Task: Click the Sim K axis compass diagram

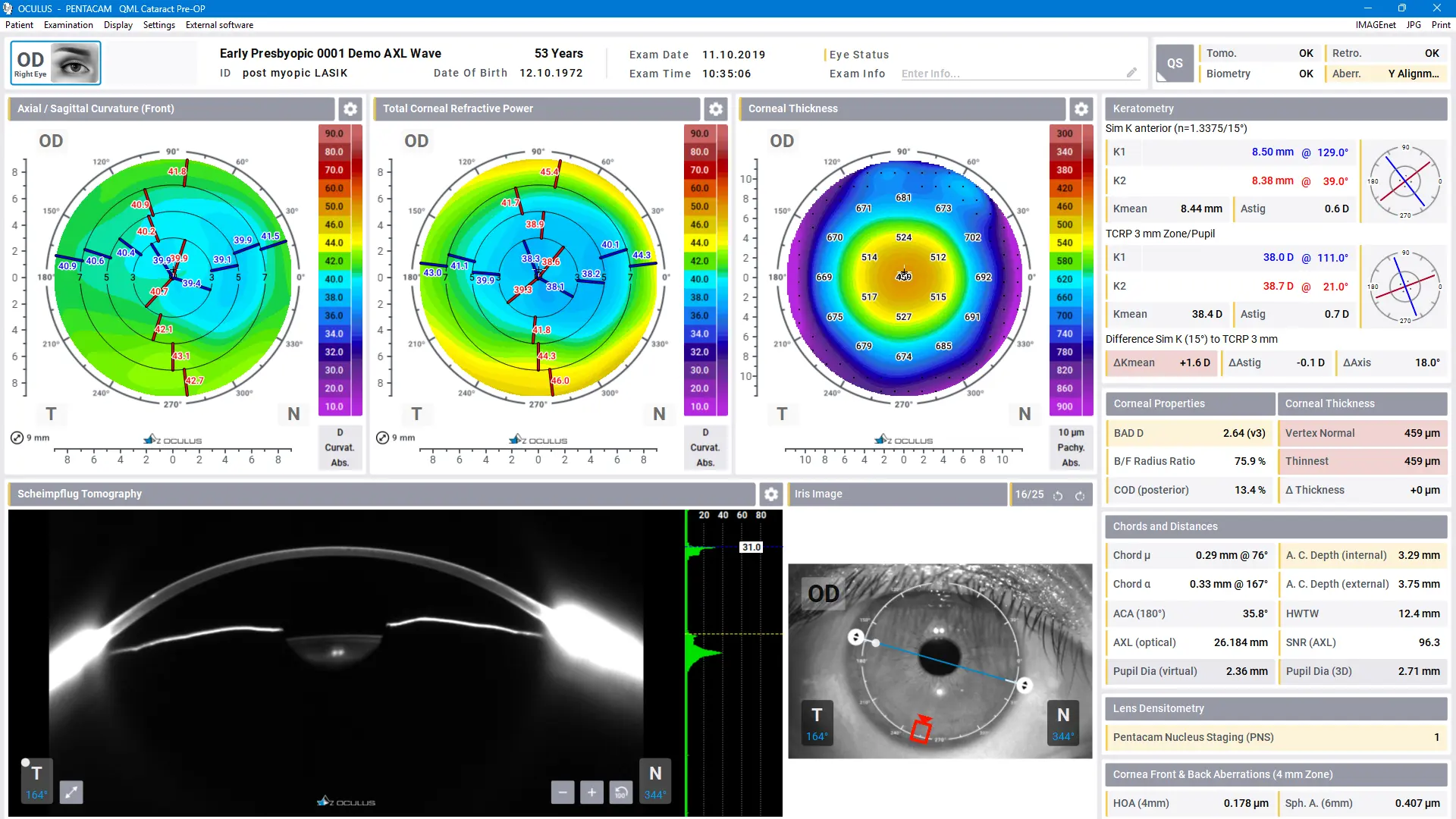Action: point(1405,181)
